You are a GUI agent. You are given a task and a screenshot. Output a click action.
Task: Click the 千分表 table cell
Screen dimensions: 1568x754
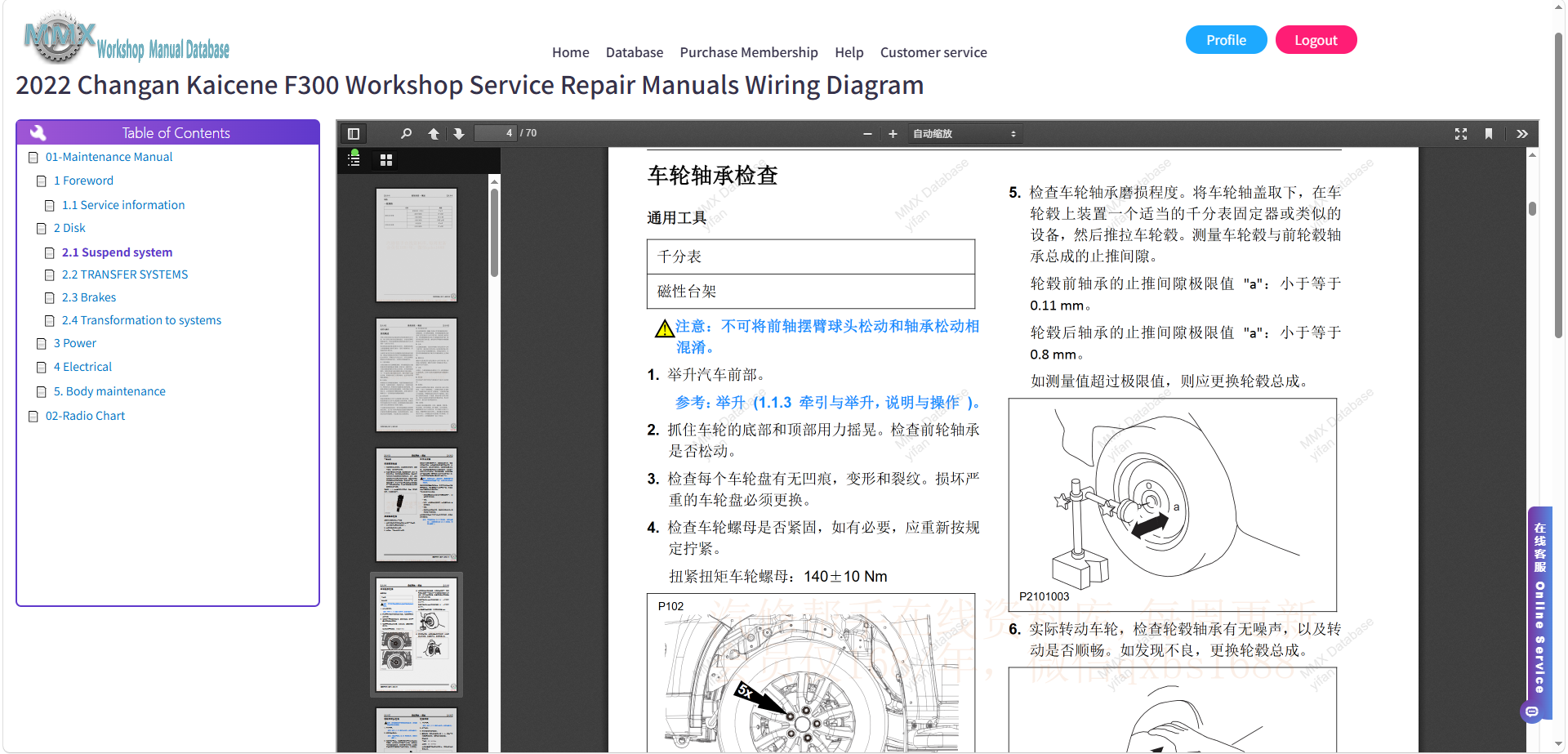coord(810,257)
